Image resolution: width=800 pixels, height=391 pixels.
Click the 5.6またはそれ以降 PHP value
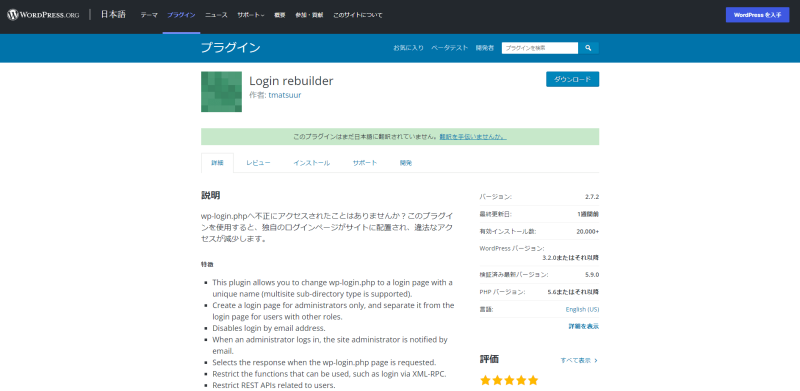coord(573,292)
